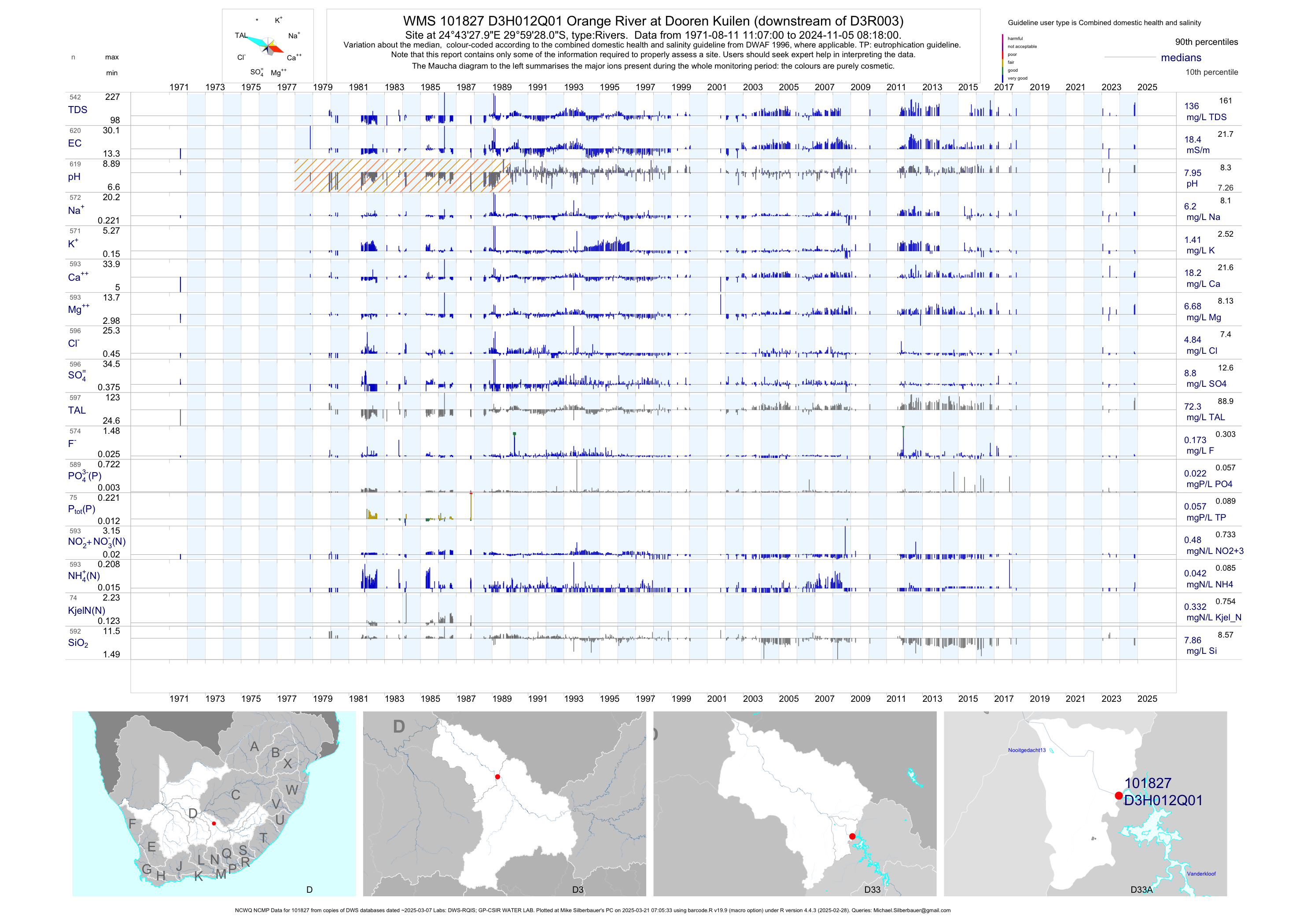Click the guideline colour scale legend bar
Viewport: 1307px width, 924px height.
click(1003, 58)
